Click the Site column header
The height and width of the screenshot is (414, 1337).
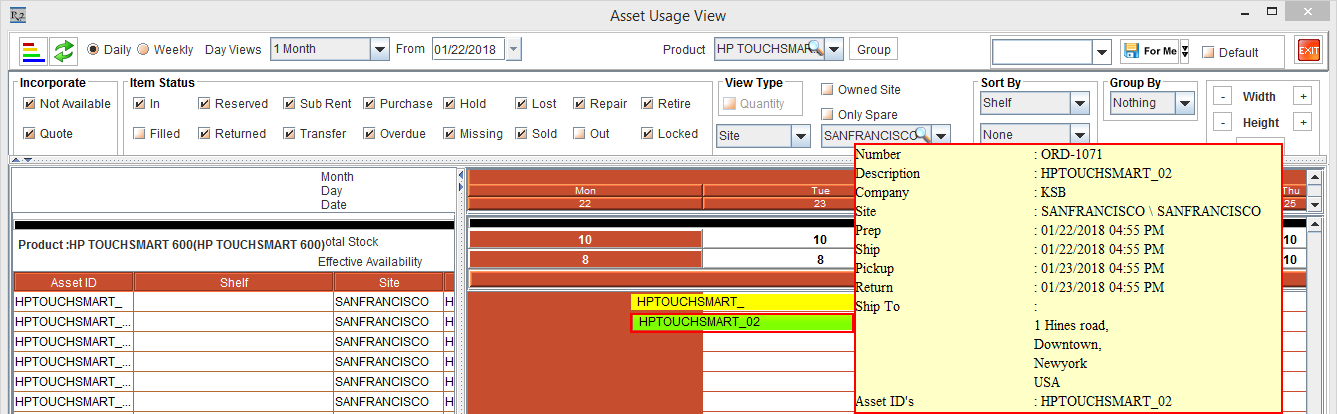tap(388, 282)
